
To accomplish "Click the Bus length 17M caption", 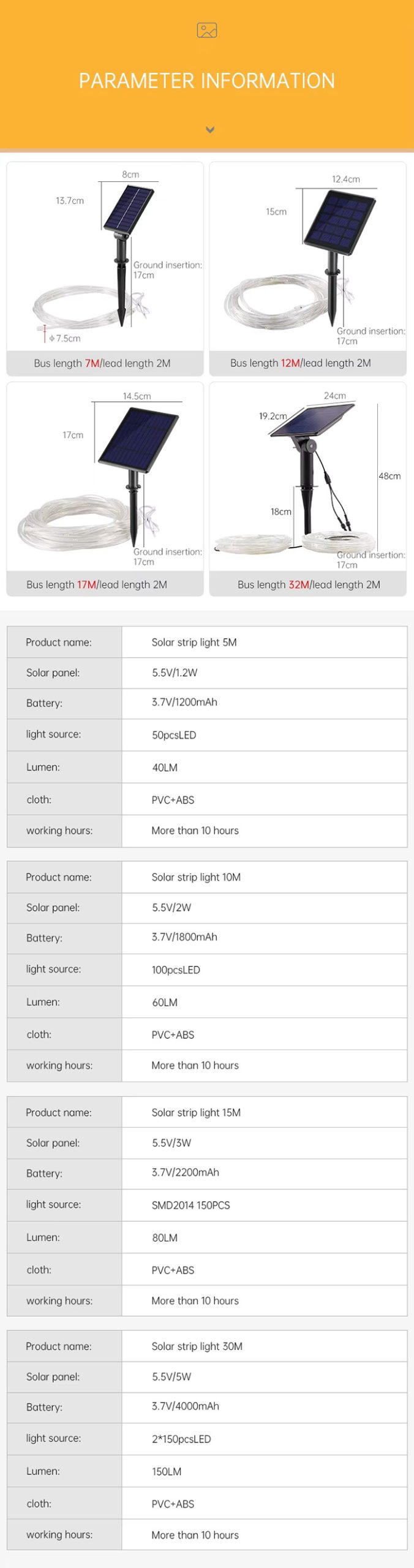I will point(97,584).
